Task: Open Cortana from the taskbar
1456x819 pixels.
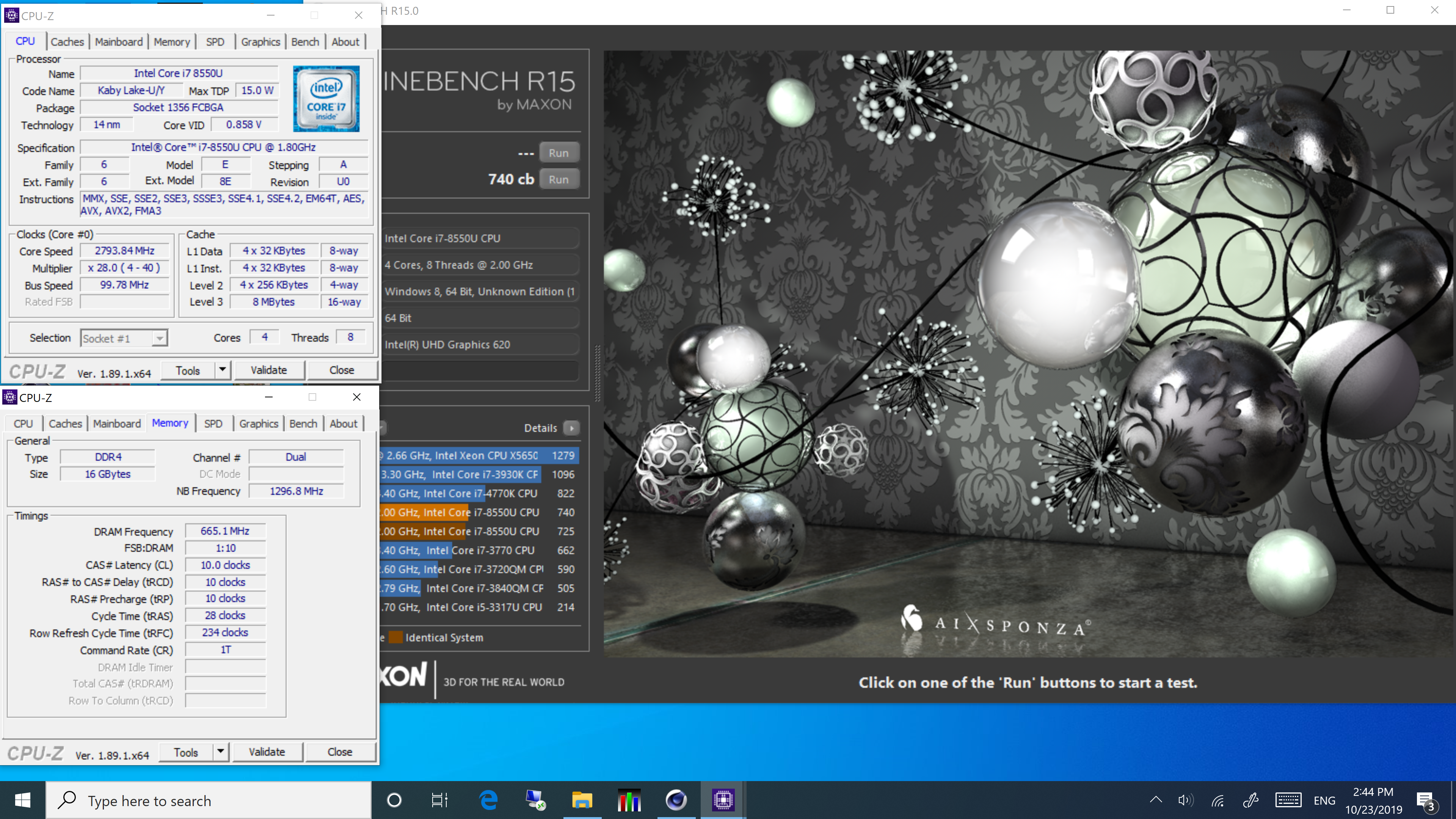Action: point(394,800)
